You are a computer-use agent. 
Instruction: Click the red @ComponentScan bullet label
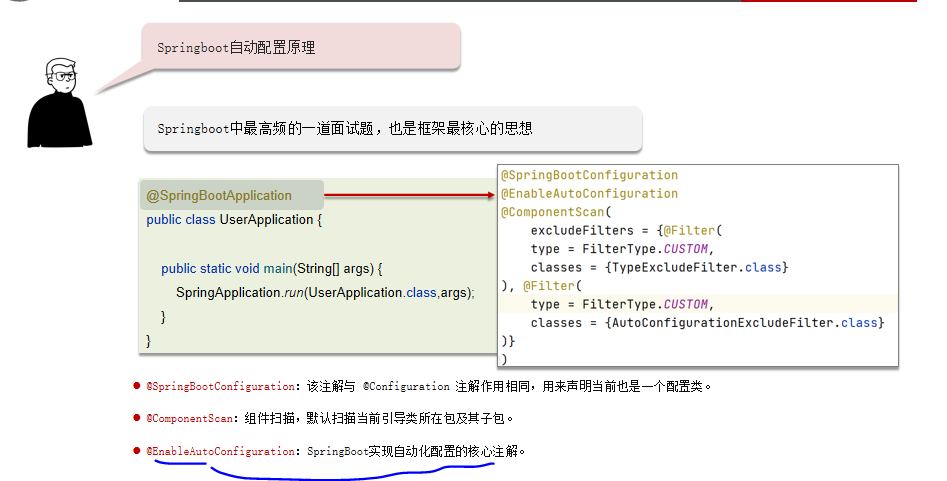(190, 419)
